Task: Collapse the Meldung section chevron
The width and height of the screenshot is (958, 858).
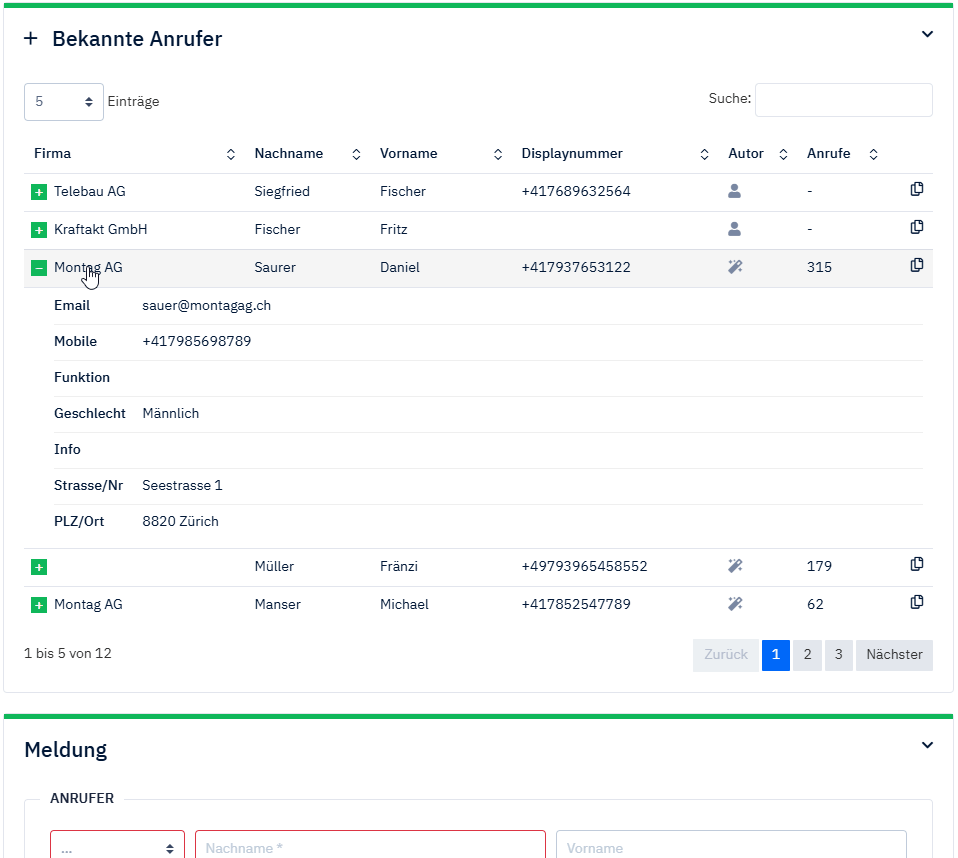Action: 927,746
